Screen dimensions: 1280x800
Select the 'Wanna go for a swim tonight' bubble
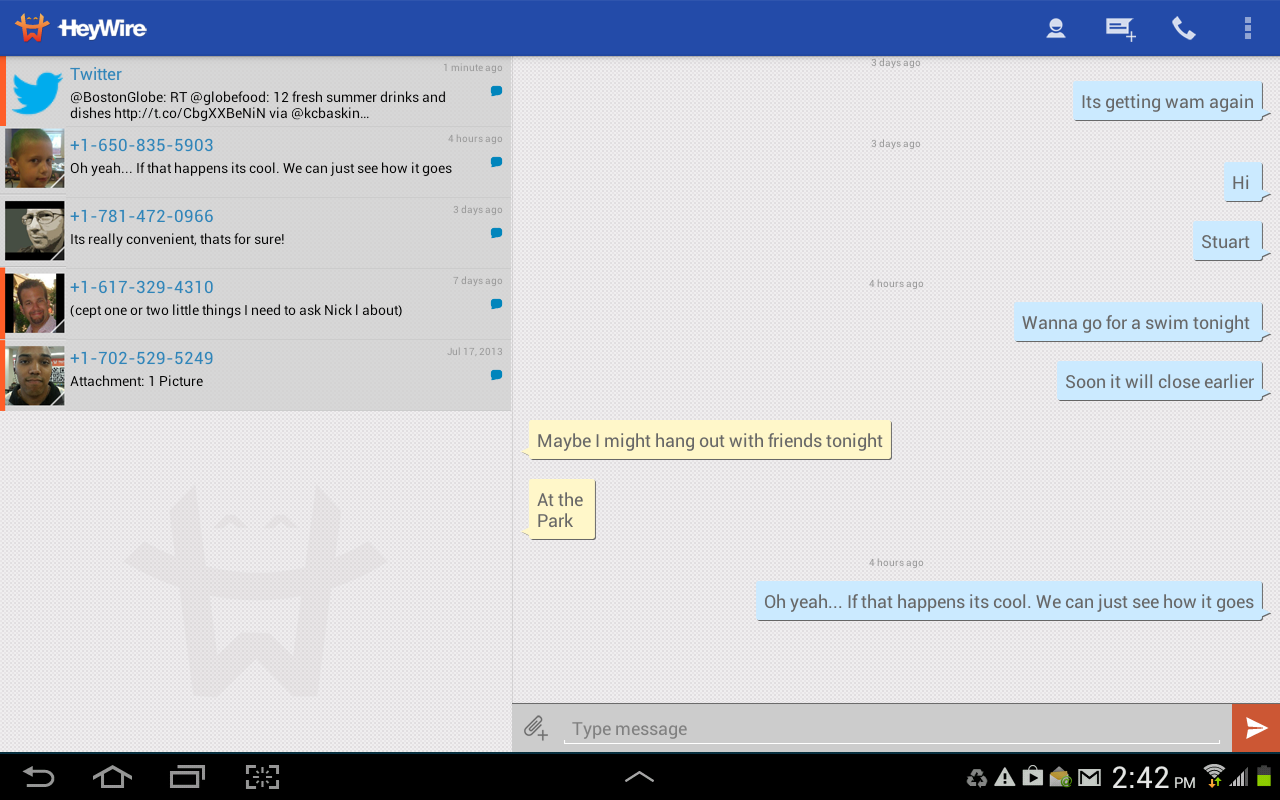(x=1137, y=323)
